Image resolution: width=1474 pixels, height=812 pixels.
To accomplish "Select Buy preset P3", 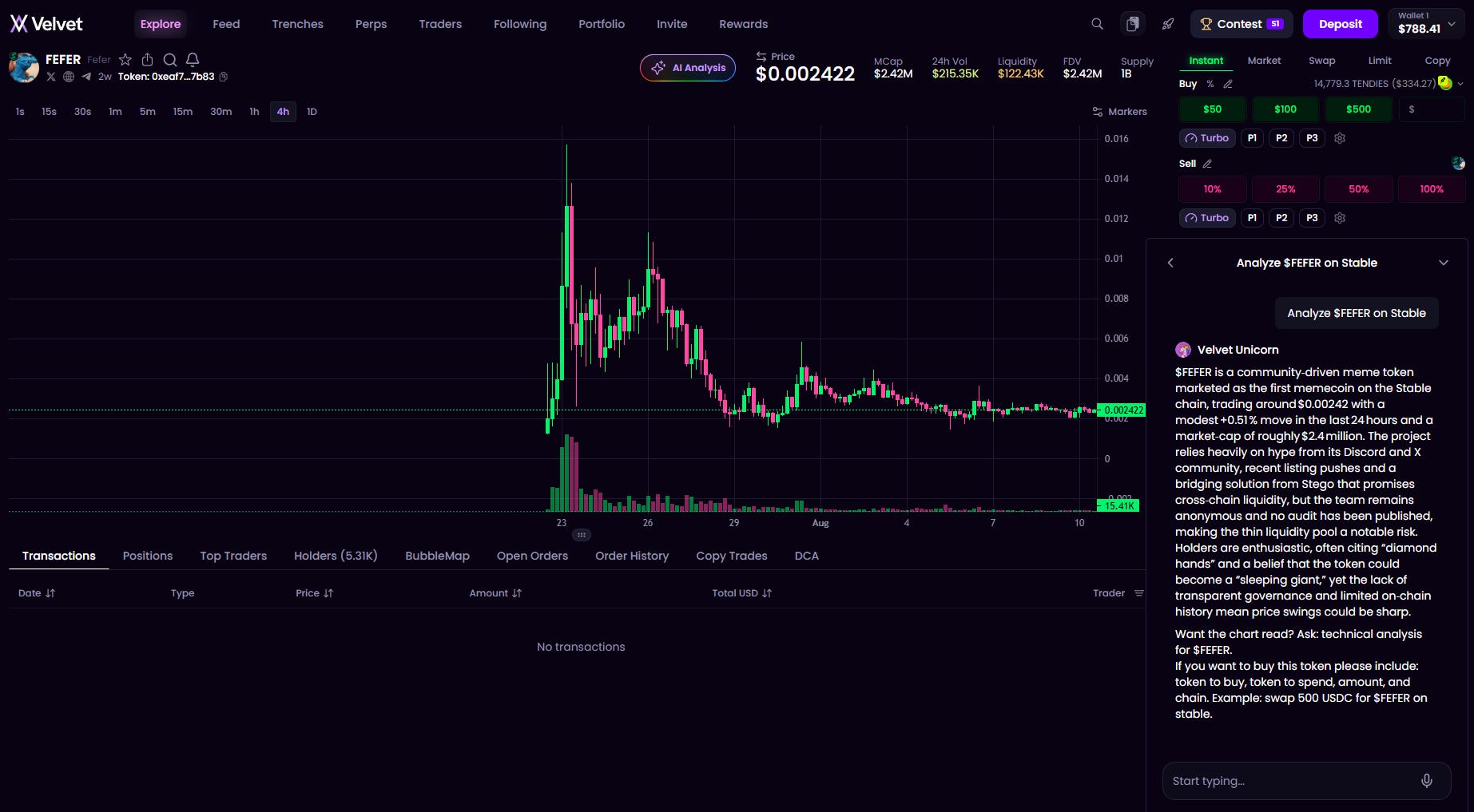I will pyautogui.click(x=1312, y=138).
